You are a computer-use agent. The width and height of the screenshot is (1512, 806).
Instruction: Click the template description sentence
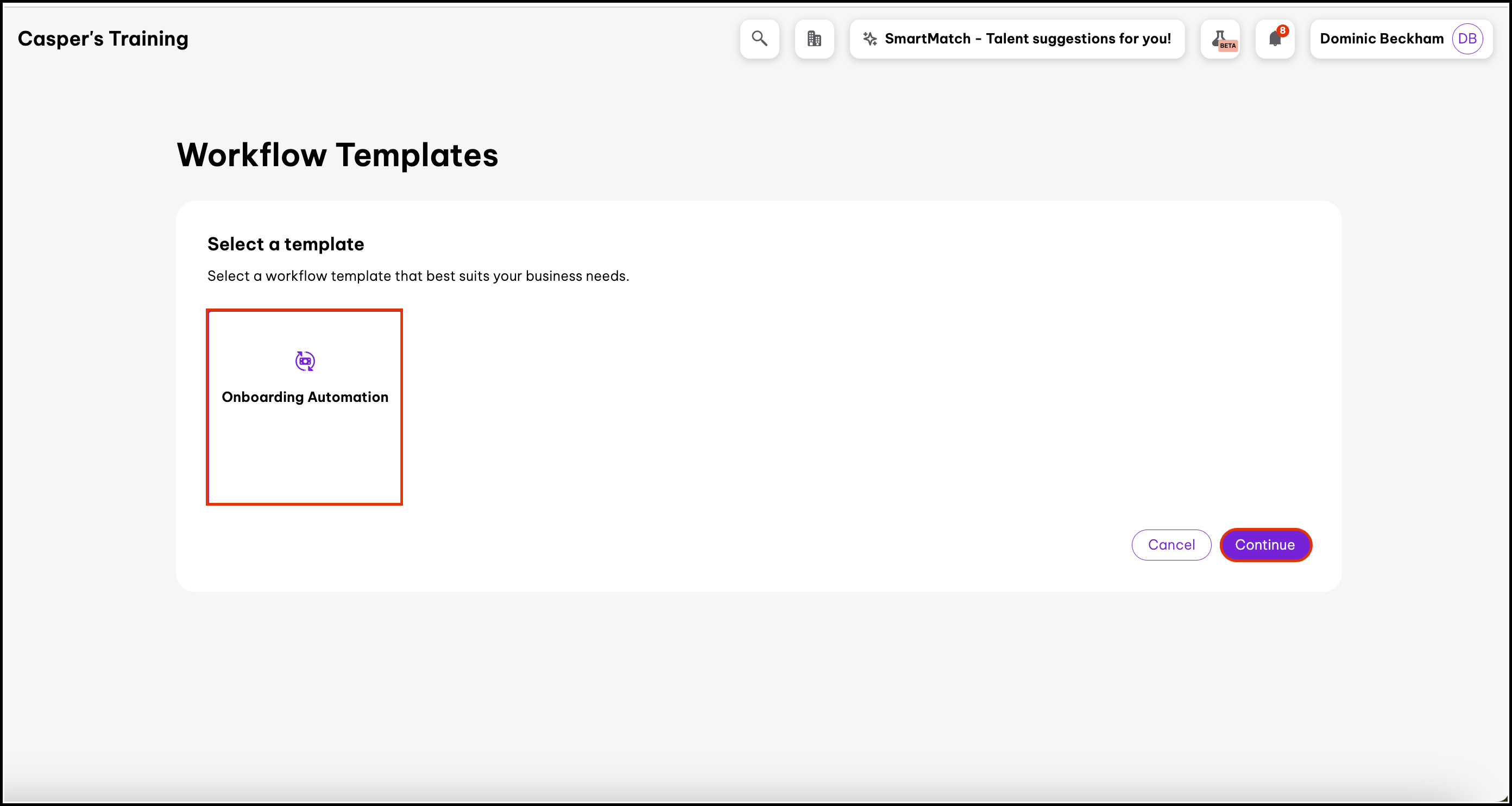pos(418,276)
